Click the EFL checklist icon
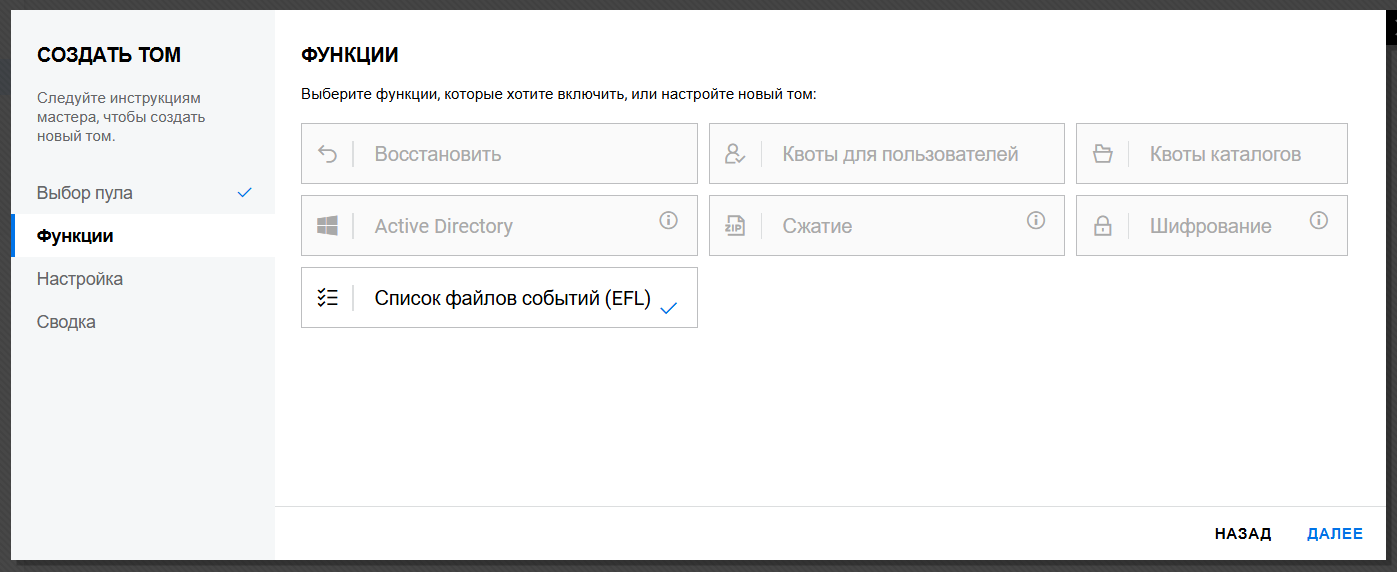The height and width of the screenshot is (572, 1397). click(x=327, y=297)
